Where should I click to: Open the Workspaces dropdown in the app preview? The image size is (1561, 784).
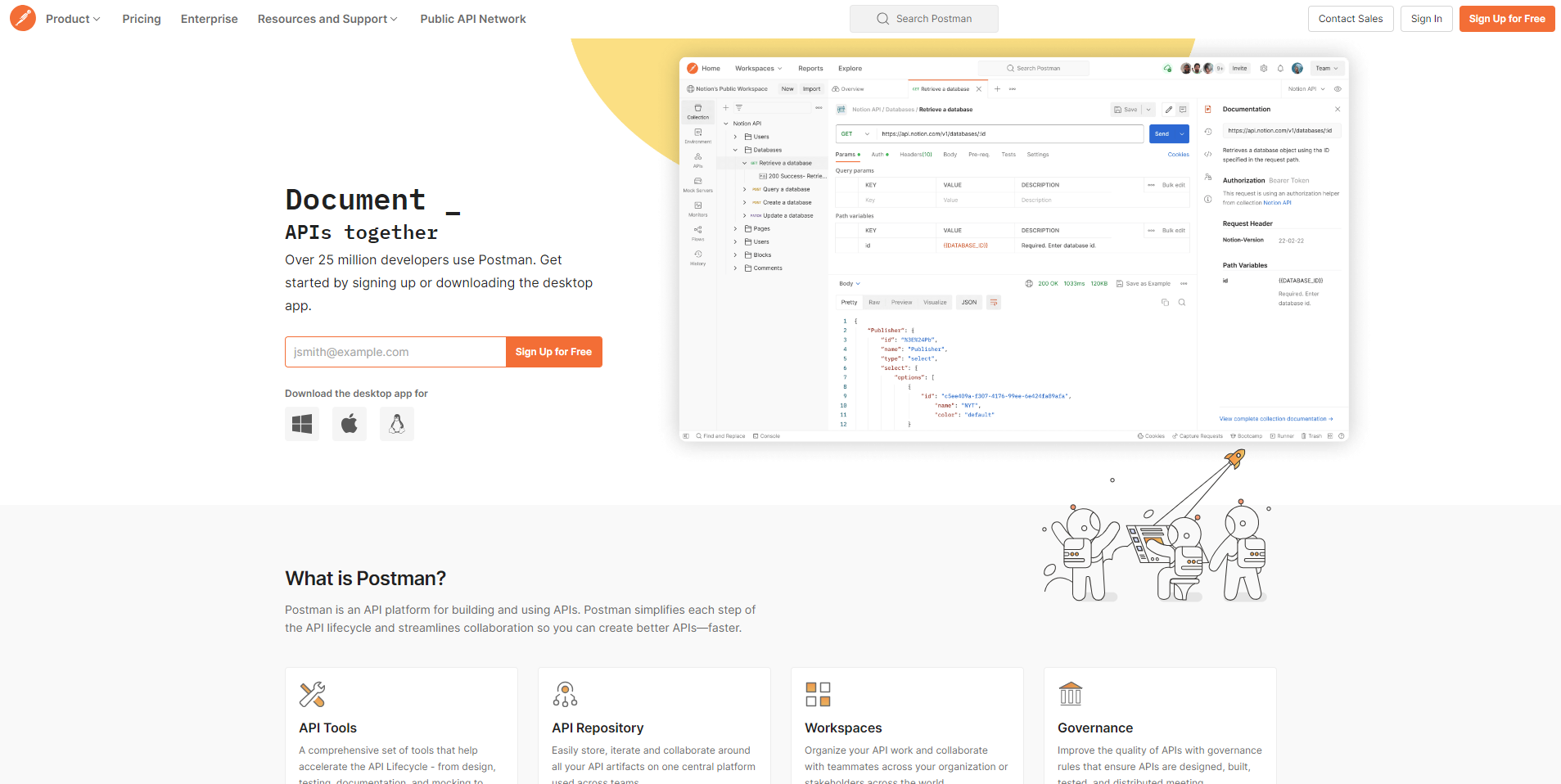758,69
